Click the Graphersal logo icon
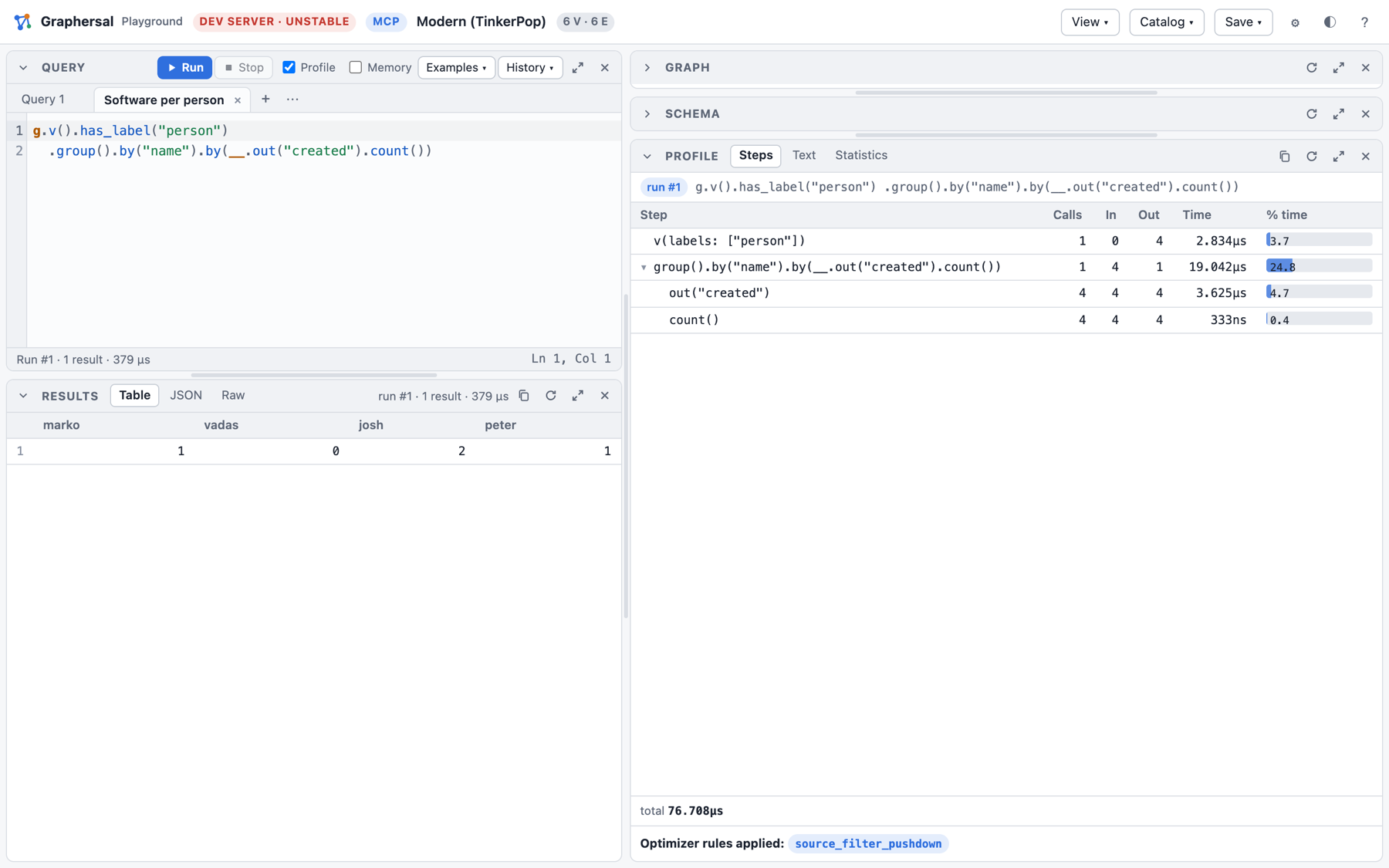Viewport: 1389px width, 868px height. click(x=22, y=22)
